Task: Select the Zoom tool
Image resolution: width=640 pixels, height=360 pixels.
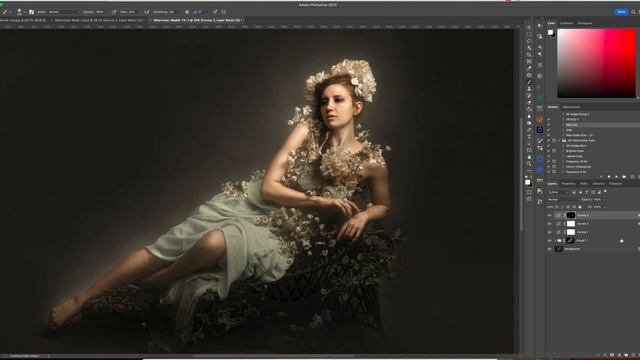Action: coord(529,164)
